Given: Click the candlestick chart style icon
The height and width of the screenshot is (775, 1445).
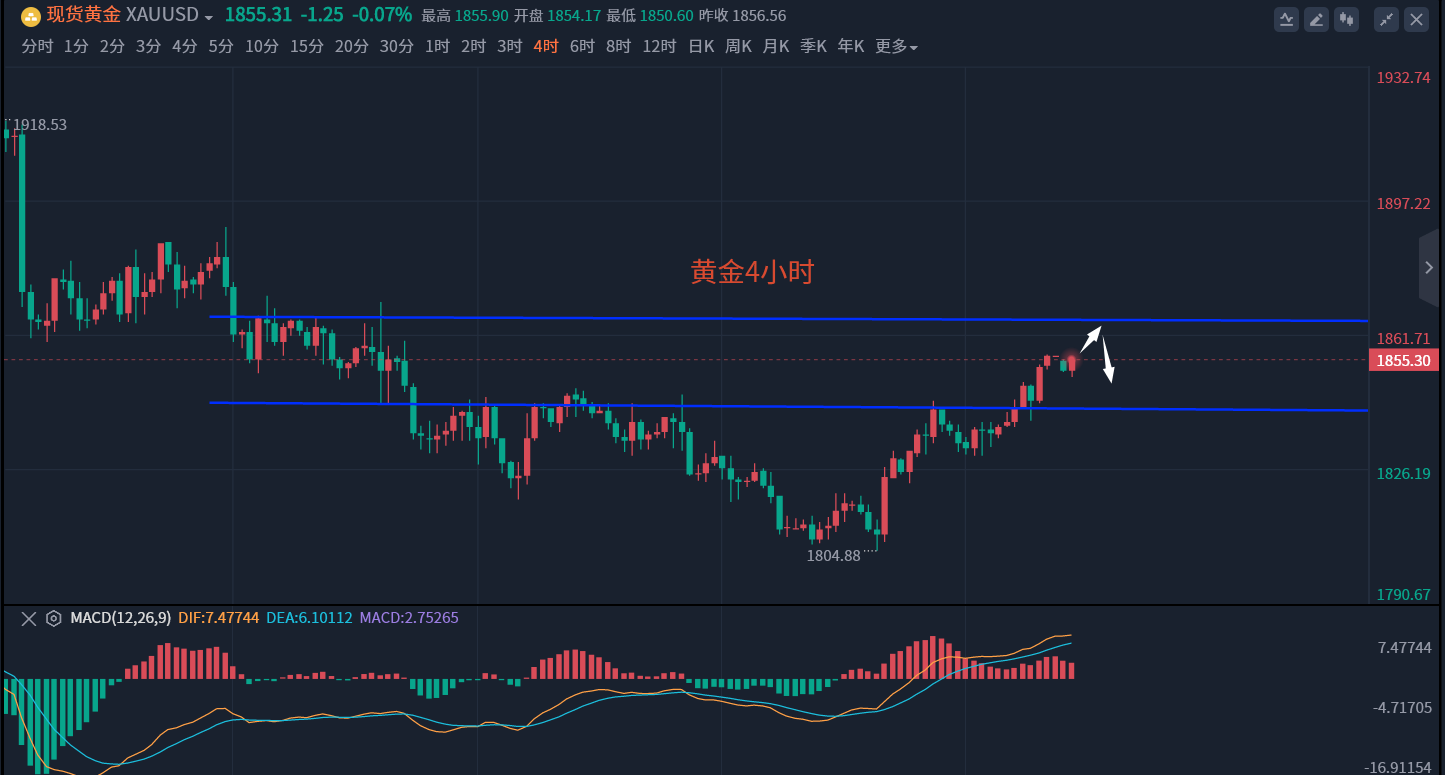Looking at the screenshot, I should [x=1347, y=18].
